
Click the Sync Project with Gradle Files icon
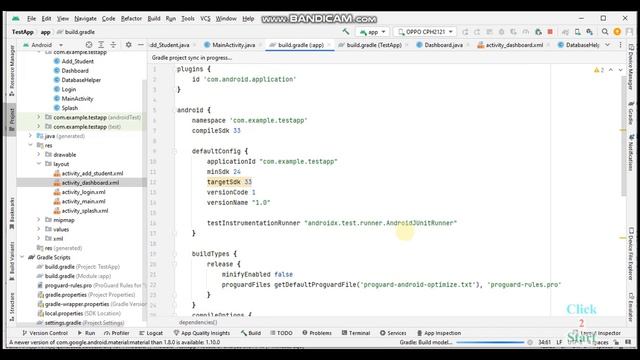(x=565, y=31)
